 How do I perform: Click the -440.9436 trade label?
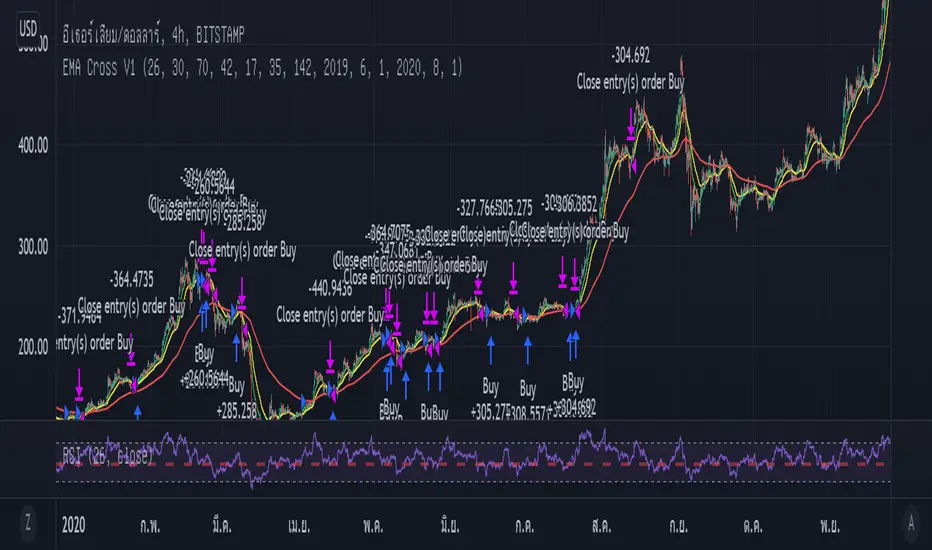pos(330,289)
